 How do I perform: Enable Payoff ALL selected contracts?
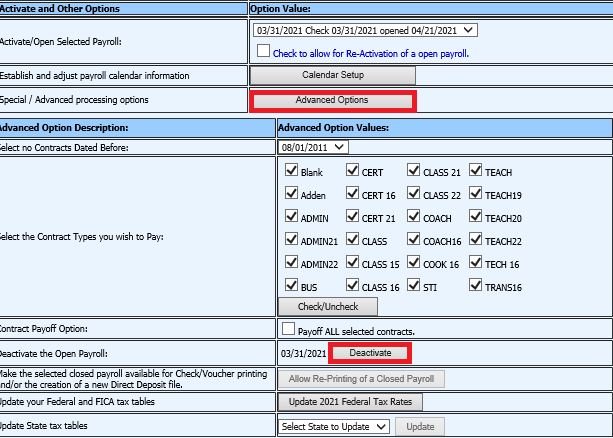[289, 329]
